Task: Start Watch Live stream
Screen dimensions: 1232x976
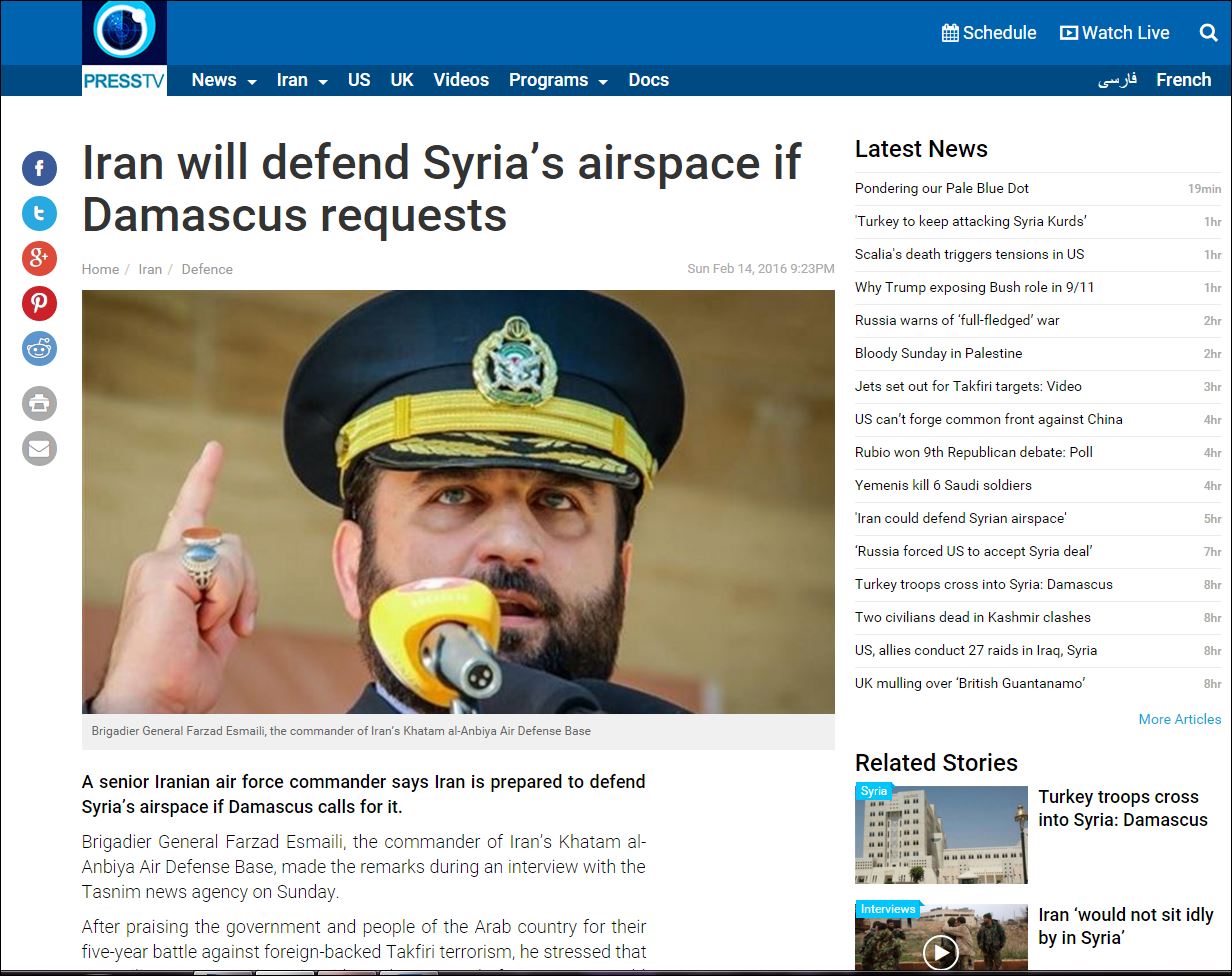Action: point(1114,33)
